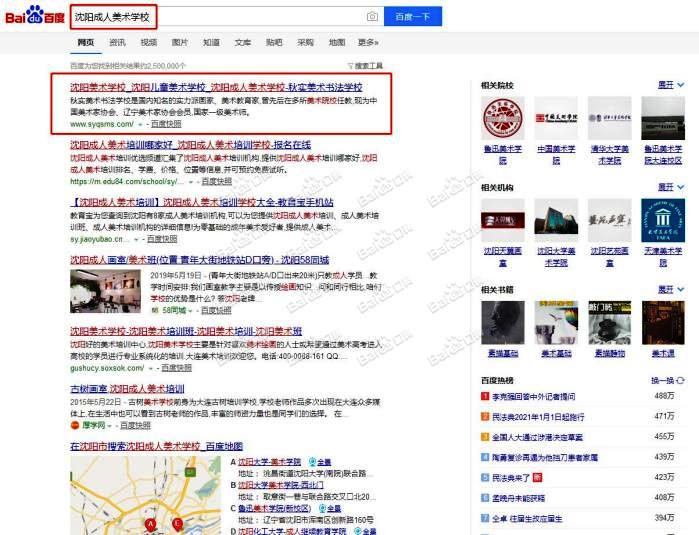Viewport: 699px width, 535px height.
Task: Open 全景 panorama for 鲁迅美术学院(新校区)
Action: pyautogui.click(x=330, y=508)
